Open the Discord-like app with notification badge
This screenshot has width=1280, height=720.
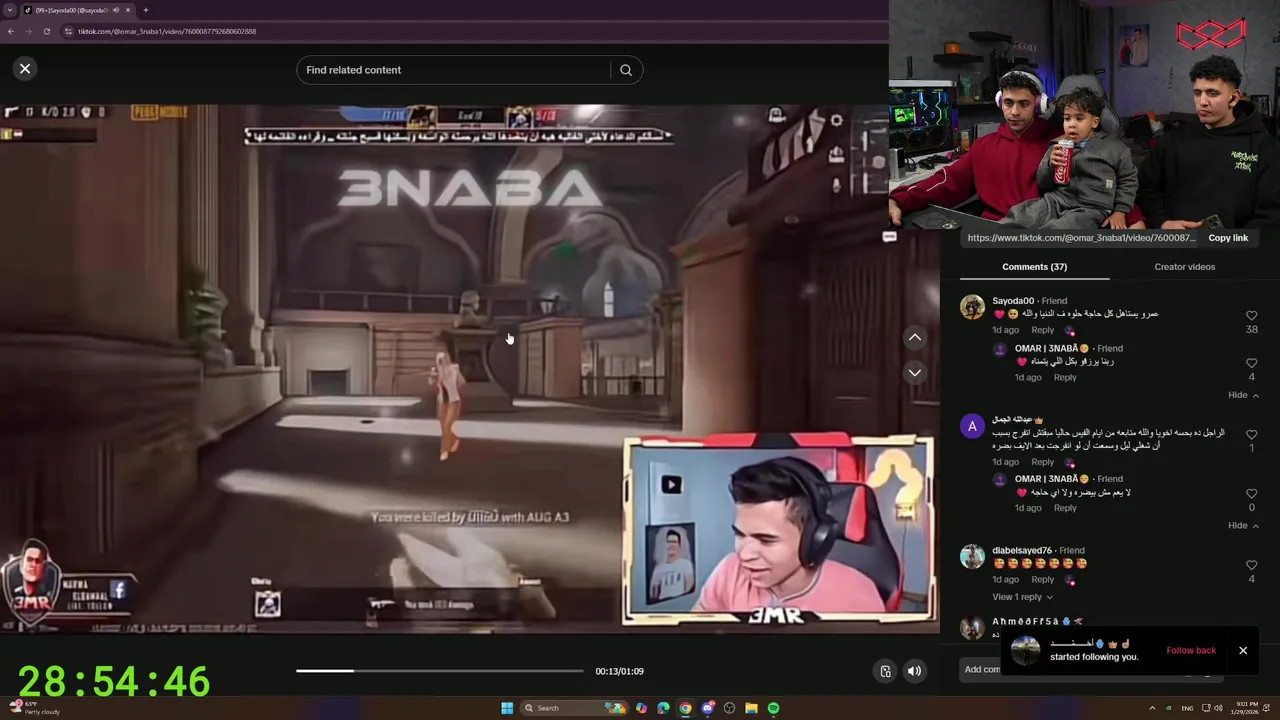click(x=707, y=708)
